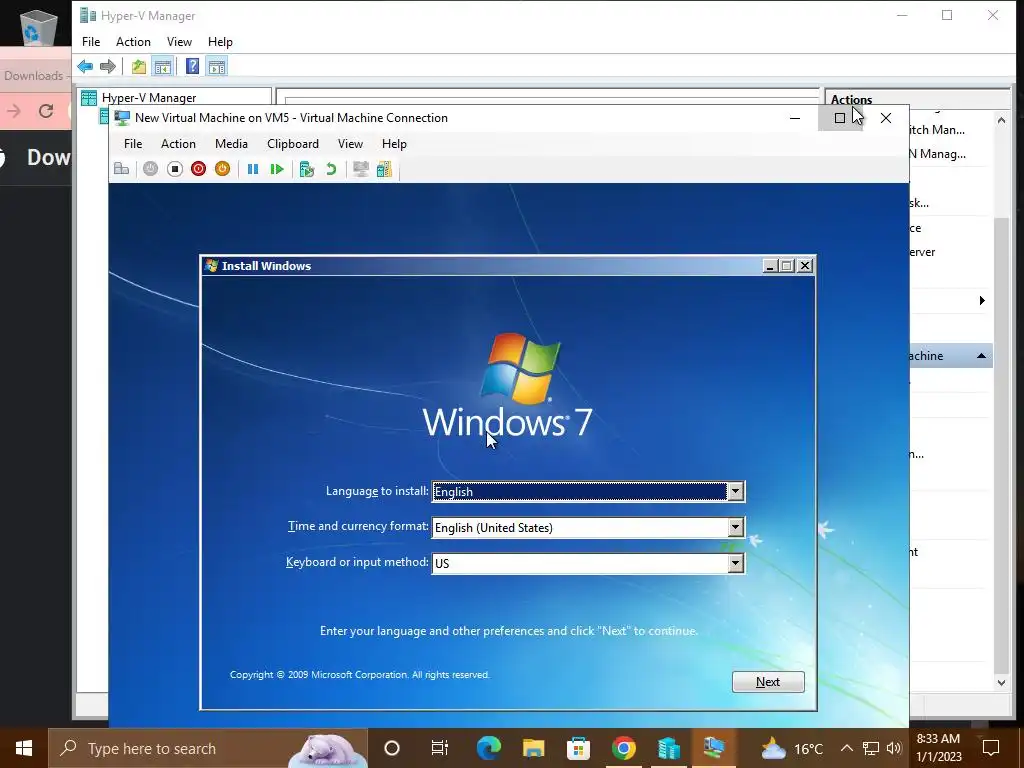Toggle Show/Hide Action Pane icon
1024x768 pixels.
[x=217, y=66]
